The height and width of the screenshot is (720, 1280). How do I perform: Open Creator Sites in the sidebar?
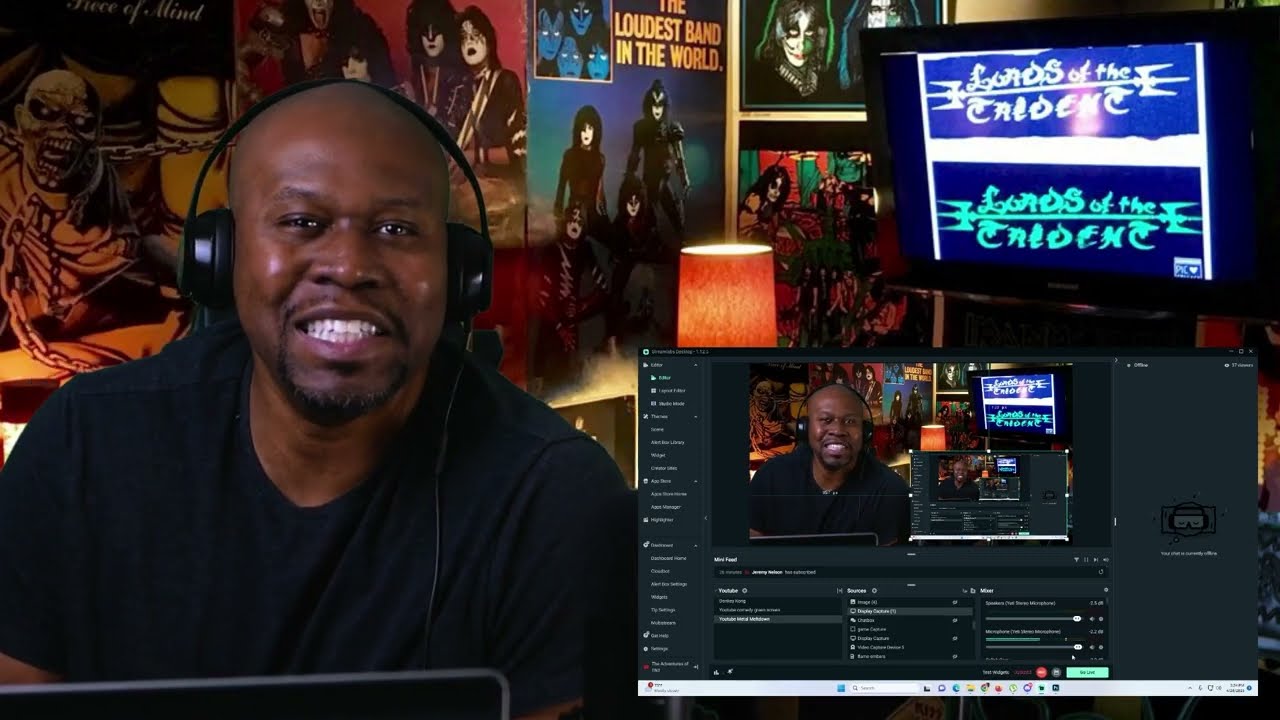pyautogui.click(x=664, y=468)
